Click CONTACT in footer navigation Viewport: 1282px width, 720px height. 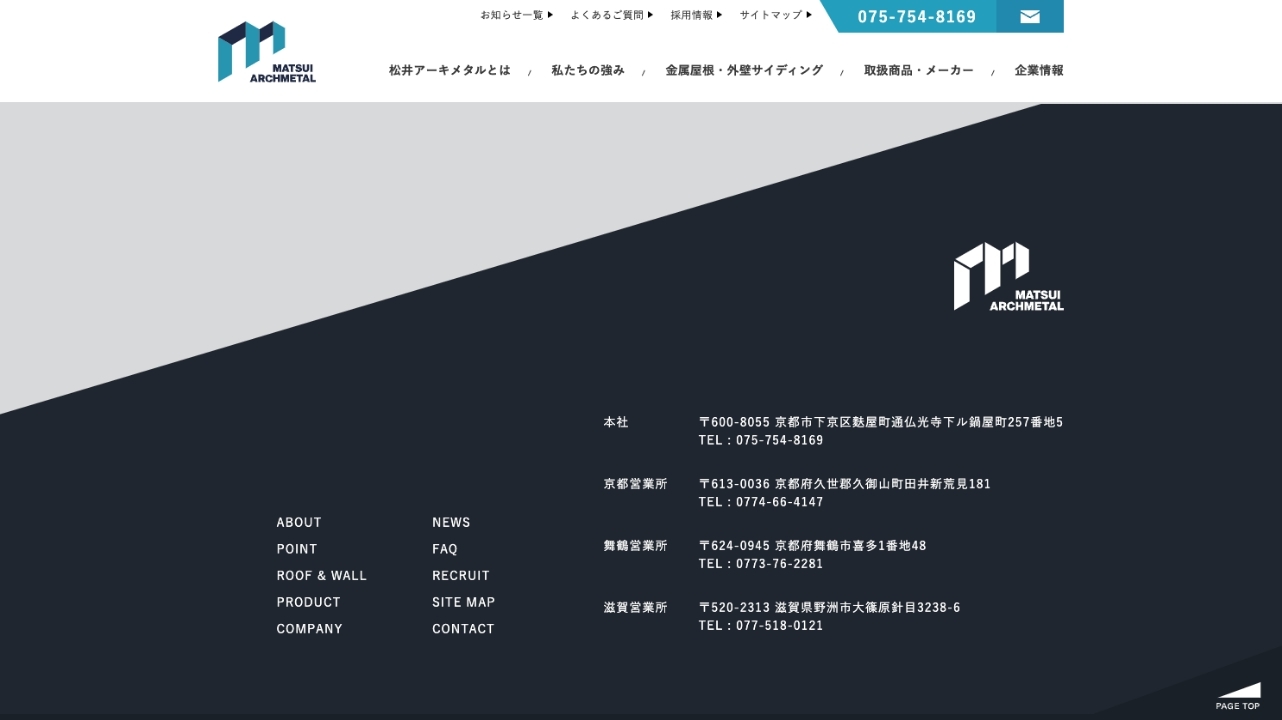(x=463, y=629)
